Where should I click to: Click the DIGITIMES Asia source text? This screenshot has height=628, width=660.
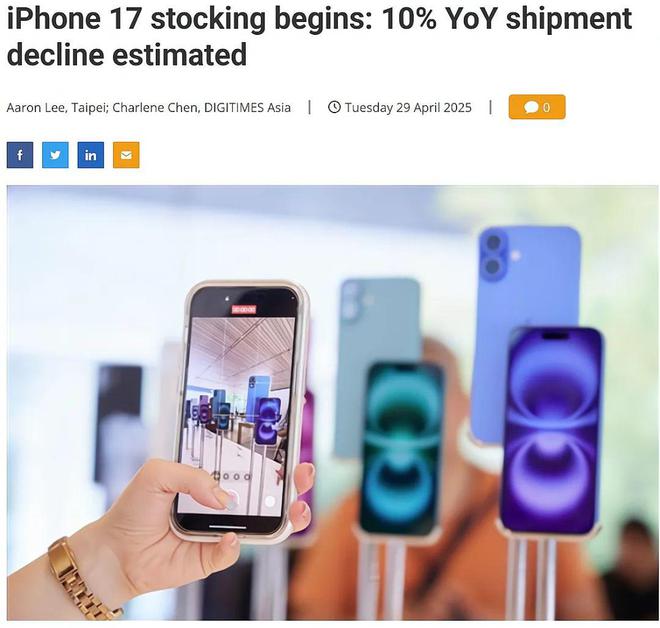(247, 108)
